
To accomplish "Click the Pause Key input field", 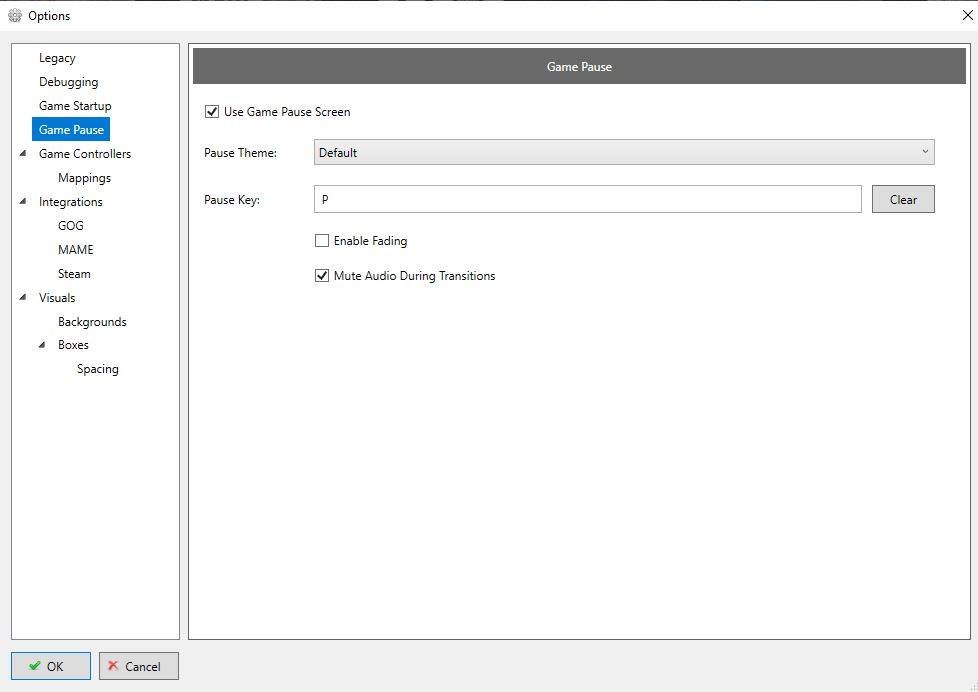I will click(588, 199).
